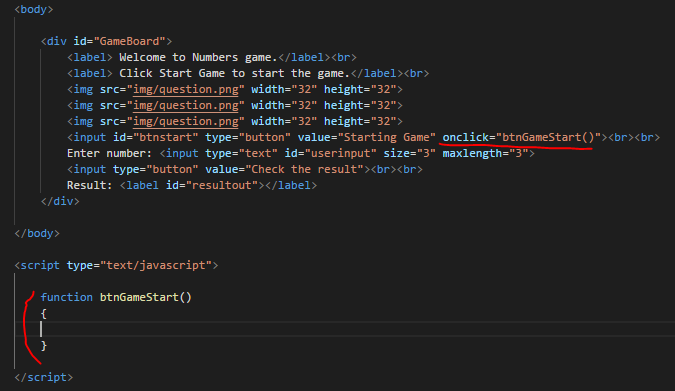Click the size="3" attribute
The width and height of the screenshot is (675, 391).
tap(409, 153)
